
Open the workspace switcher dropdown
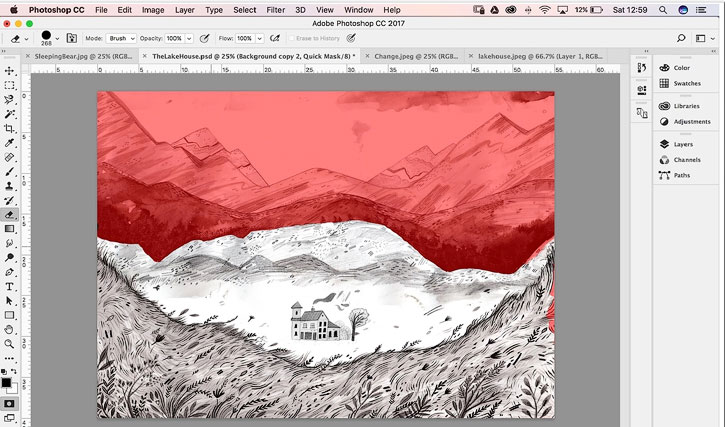tap(705, 38)
